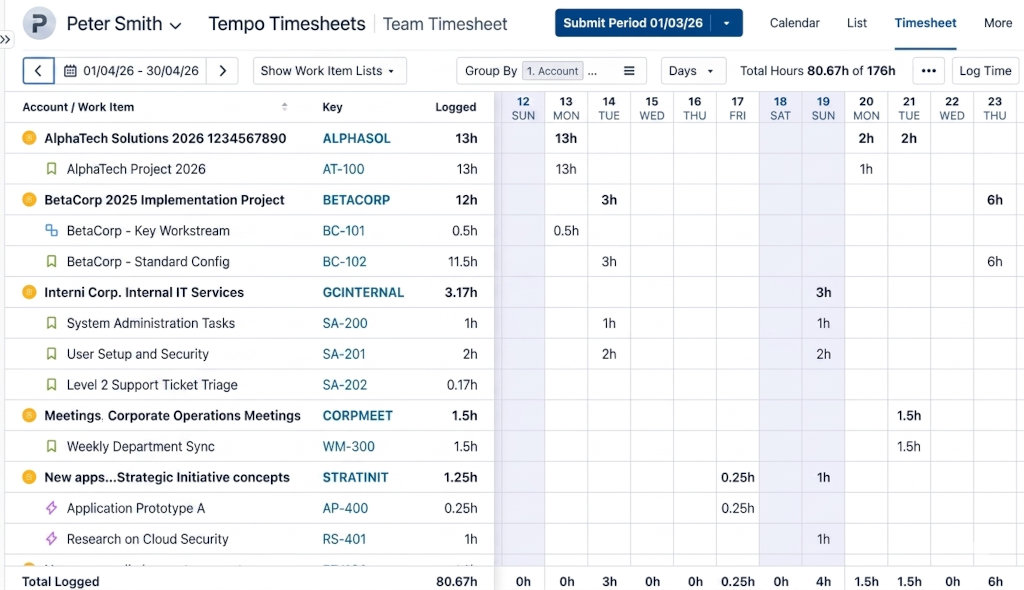
Task: Click BetaCorp Standard Config bookmark icon
Action: pos(52,261)
